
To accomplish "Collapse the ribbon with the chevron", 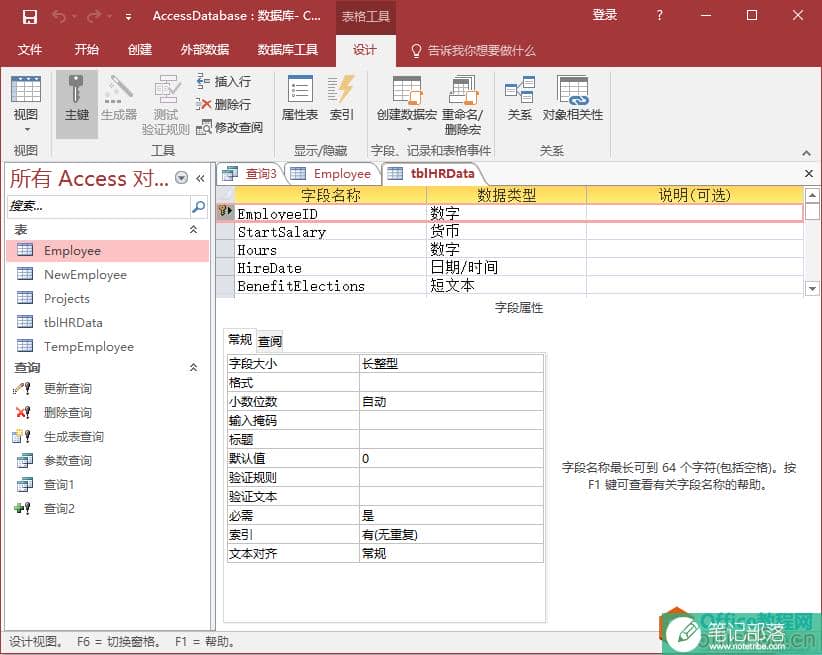I will (806, 153).
